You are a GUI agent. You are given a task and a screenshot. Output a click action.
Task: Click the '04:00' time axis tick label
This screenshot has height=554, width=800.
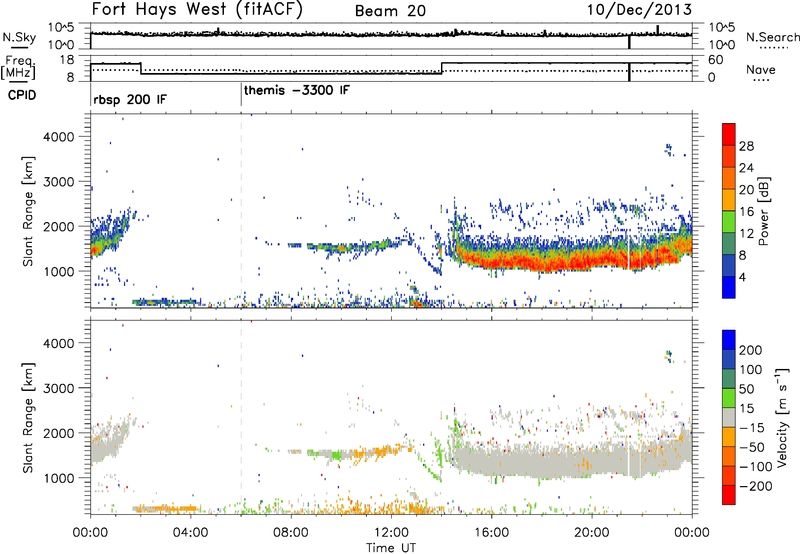[190, 533]
